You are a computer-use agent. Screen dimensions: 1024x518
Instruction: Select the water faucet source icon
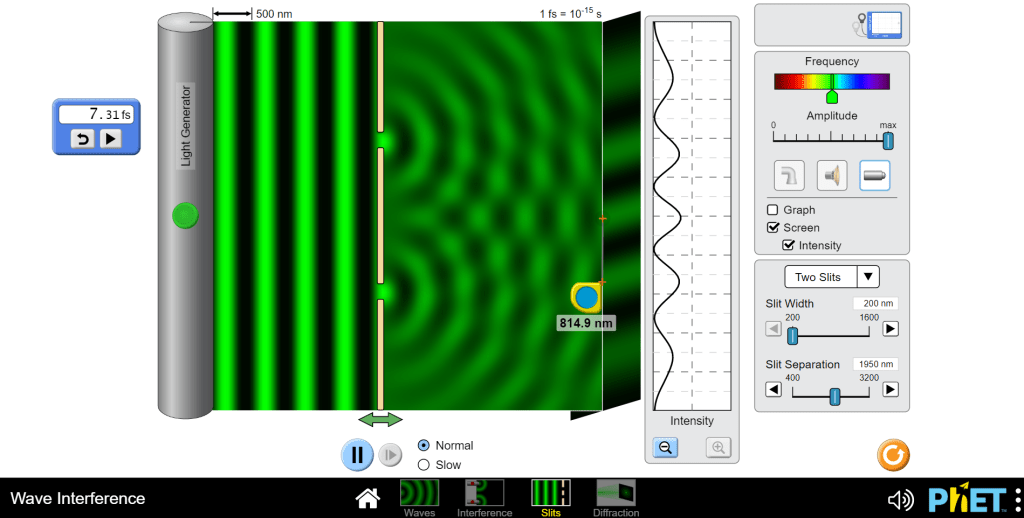pyautogui.click(x=790, y=176)
